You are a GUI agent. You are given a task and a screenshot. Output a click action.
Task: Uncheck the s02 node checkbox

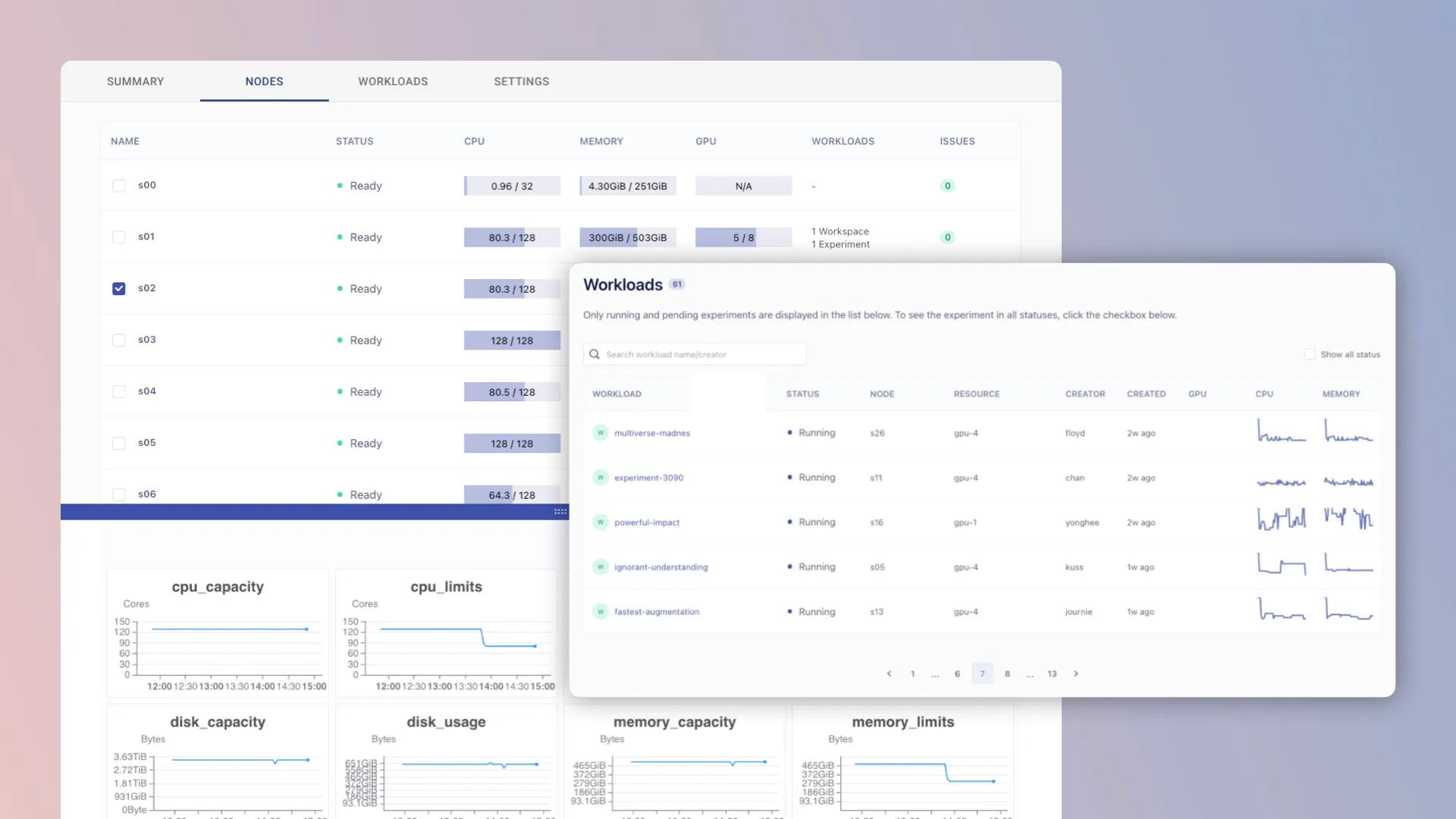(119, 288)
